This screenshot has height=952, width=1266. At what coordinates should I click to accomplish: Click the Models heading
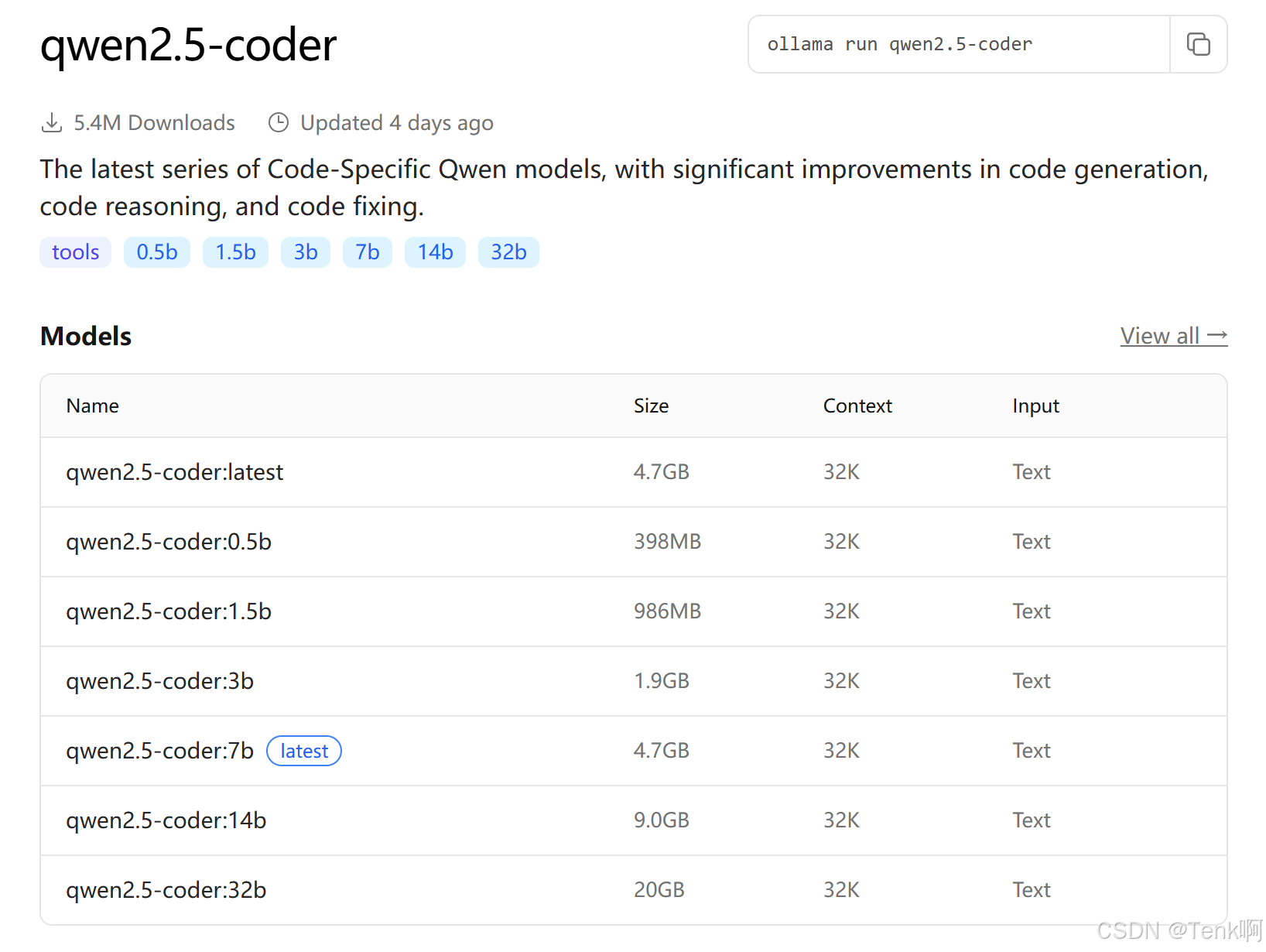point(86,336)
